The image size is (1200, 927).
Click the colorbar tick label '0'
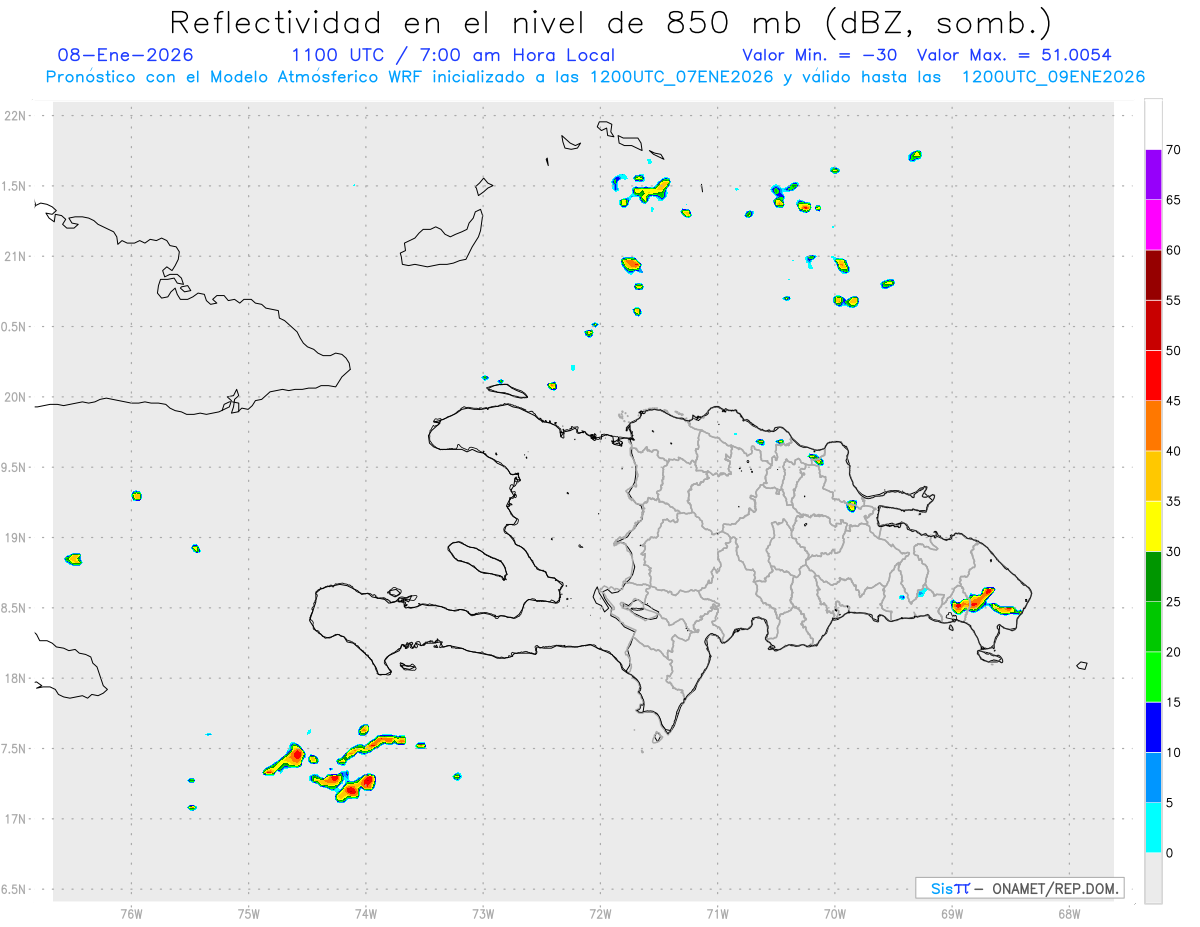(1170, 853)
